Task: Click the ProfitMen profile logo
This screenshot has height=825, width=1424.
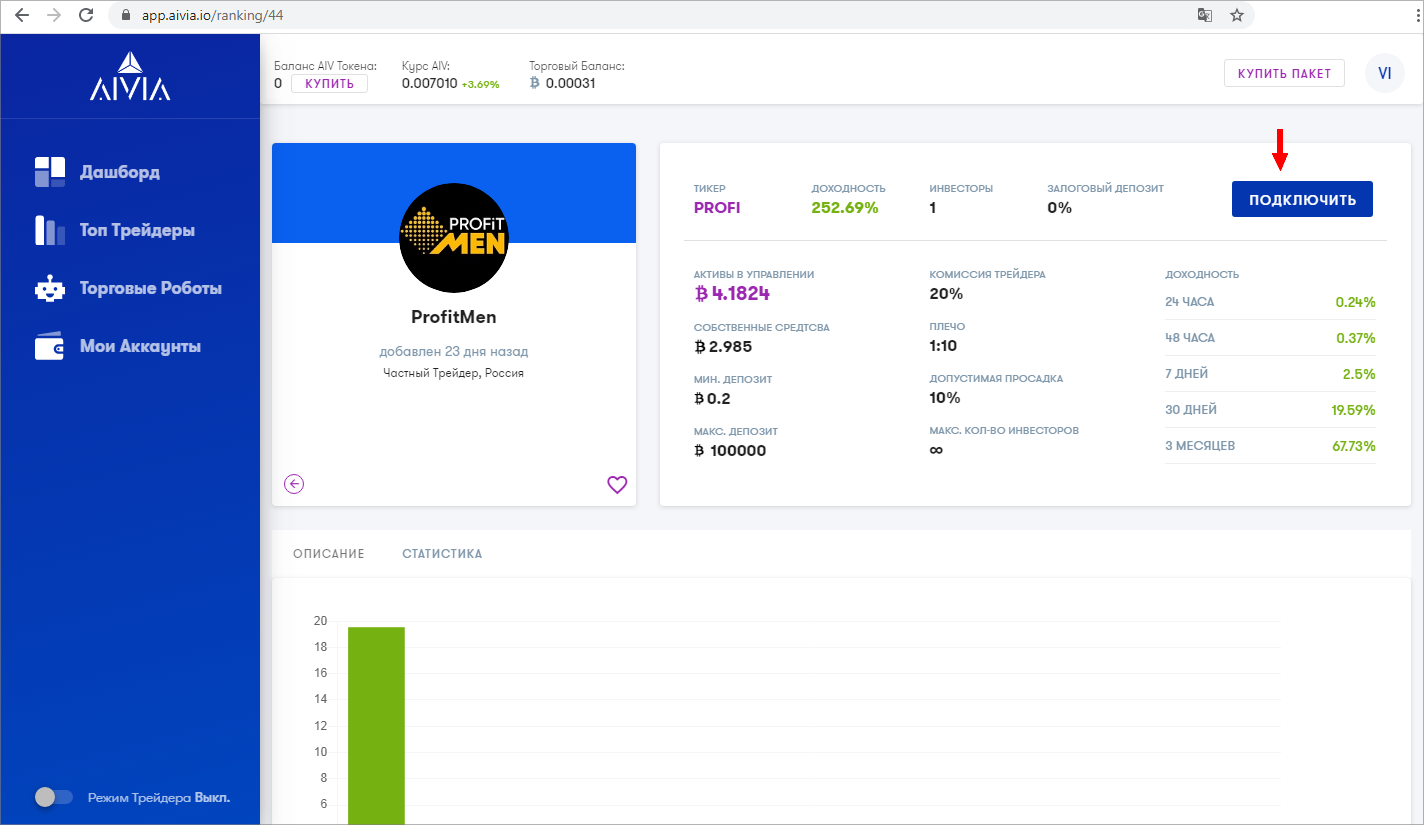Action: pyautogui.click(x=454, y=238)
